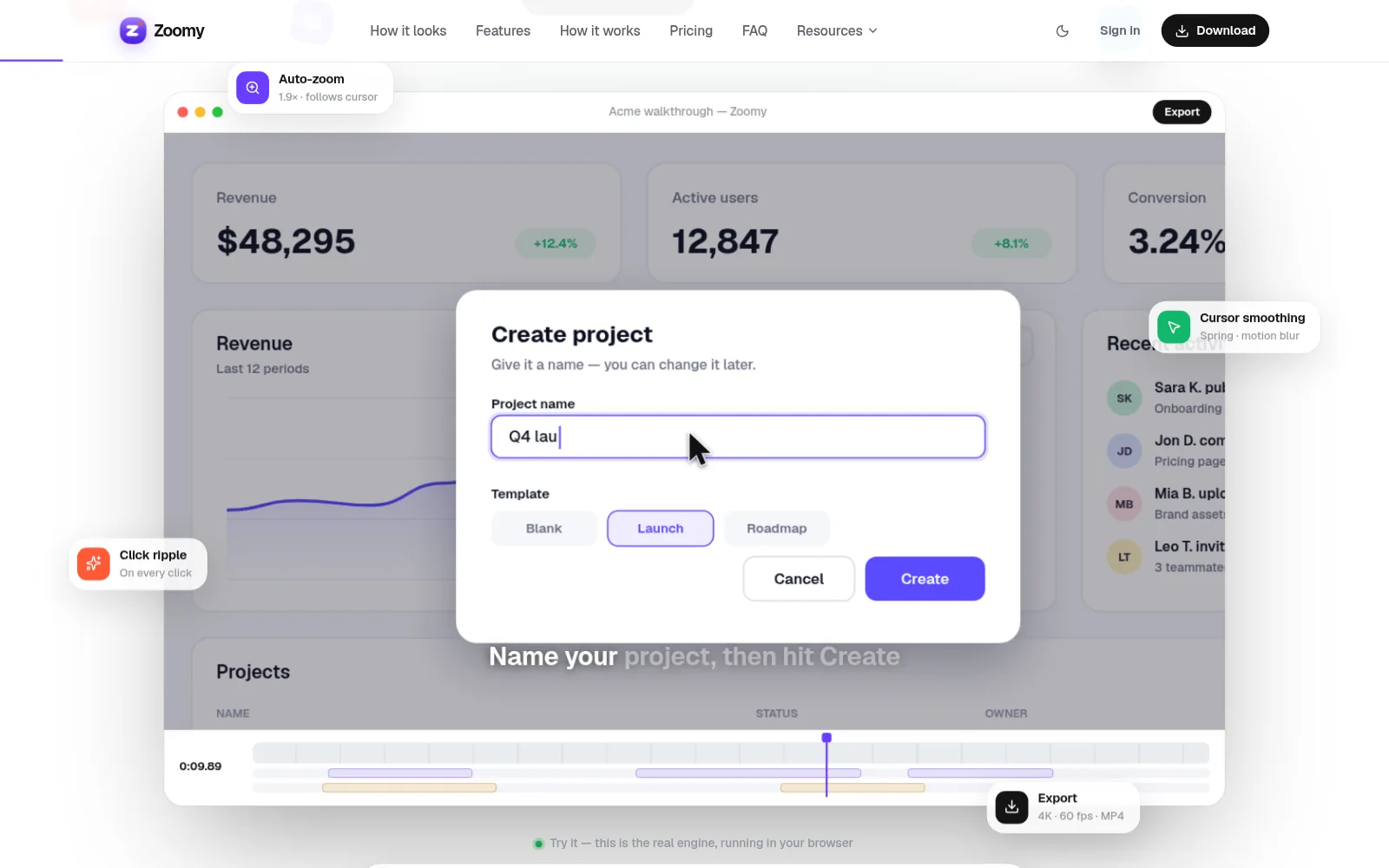1389x868 pixels.
Task: Click the 12,847 active users value
Action: click(x=725, y=241)
